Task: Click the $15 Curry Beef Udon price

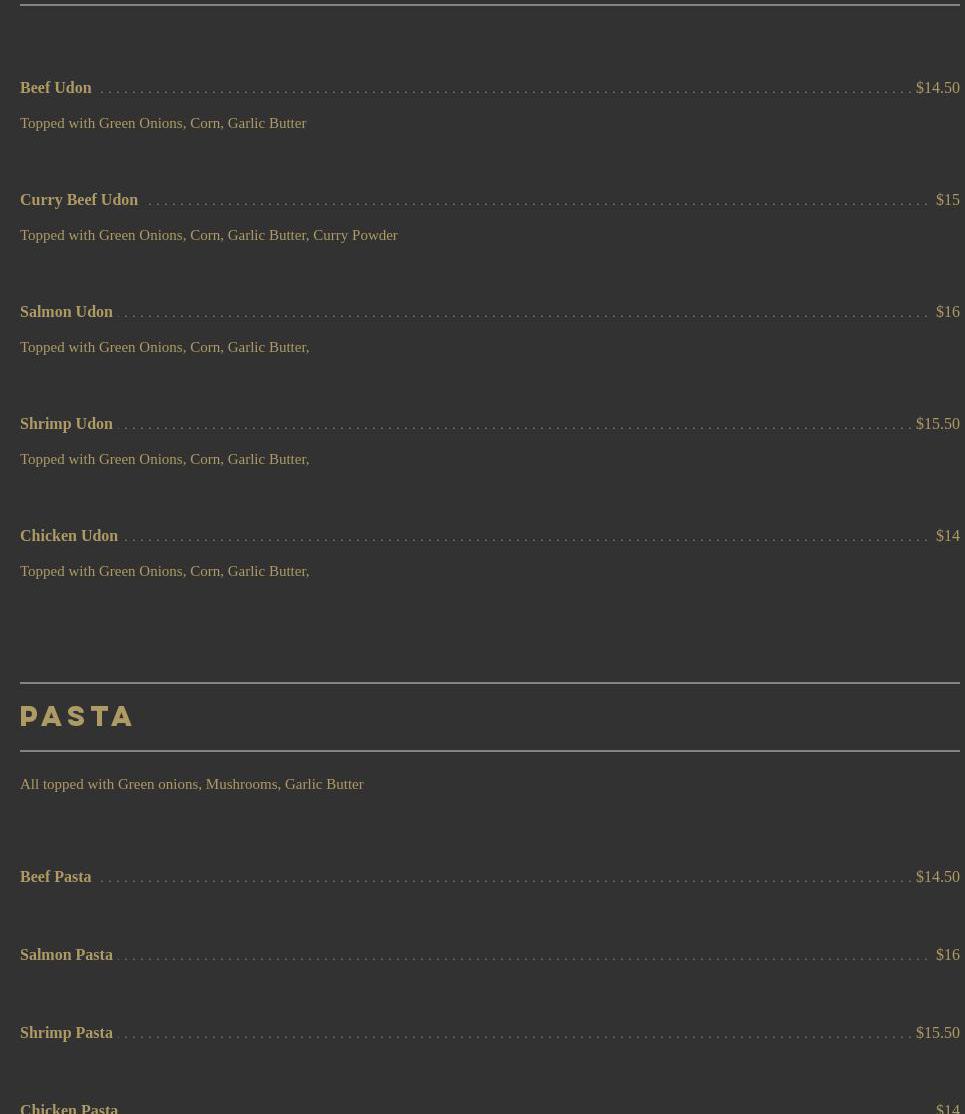Action: tap(947, 200)
